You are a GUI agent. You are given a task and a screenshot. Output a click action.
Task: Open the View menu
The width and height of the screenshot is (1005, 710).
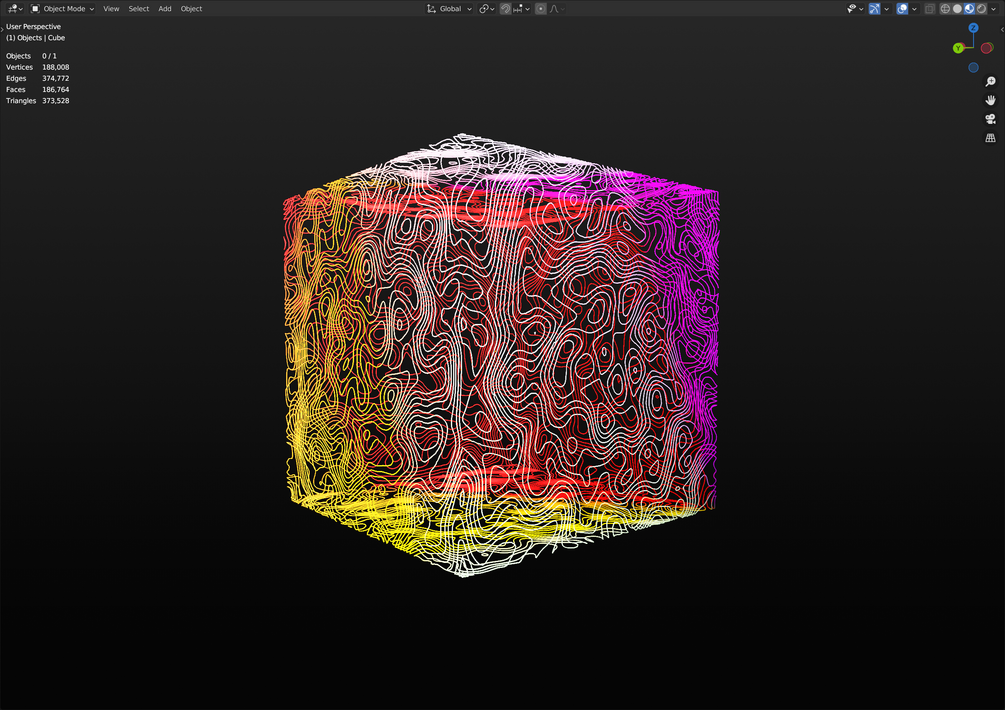click(x=112, y=9)
